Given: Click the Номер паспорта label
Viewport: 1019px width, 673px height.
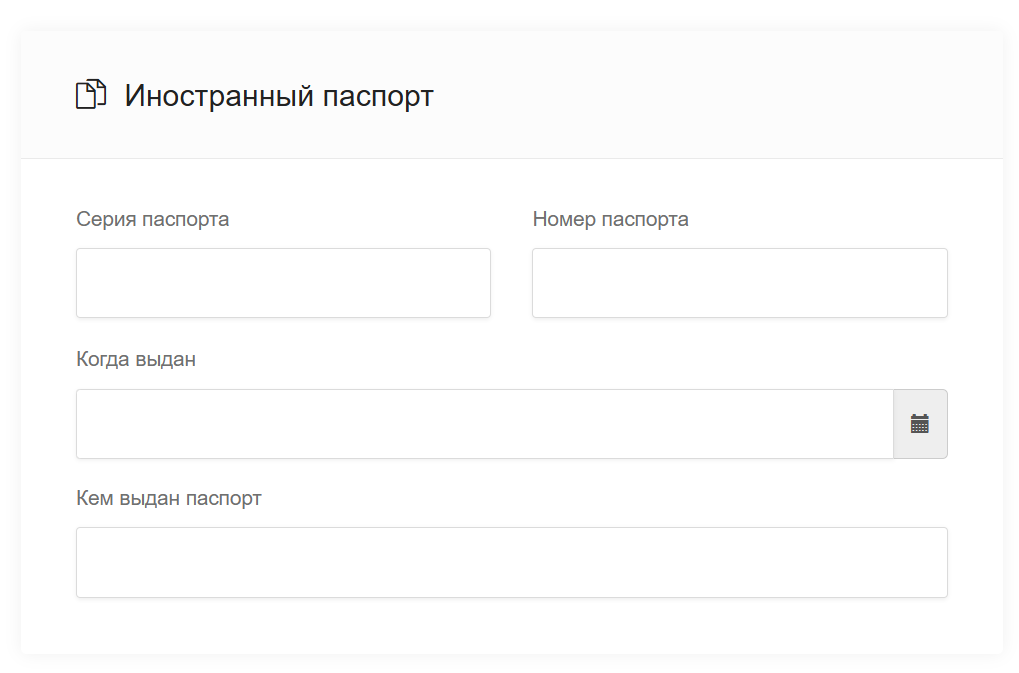Looking at the screenshot, I should [x=610, y=219].
